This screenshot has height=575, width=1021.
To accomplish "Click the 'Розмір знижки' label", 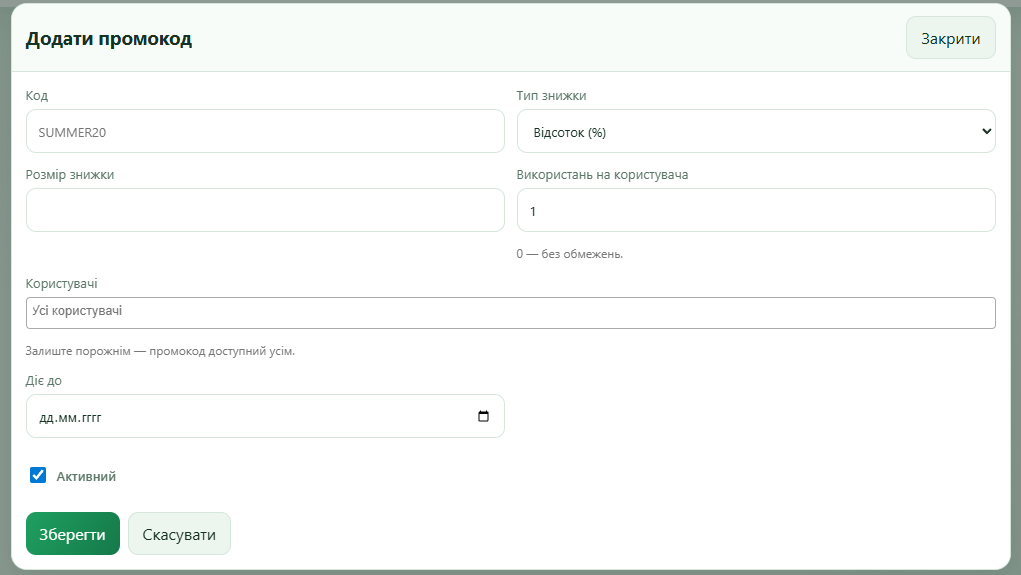I will click(x=70, y=175).
